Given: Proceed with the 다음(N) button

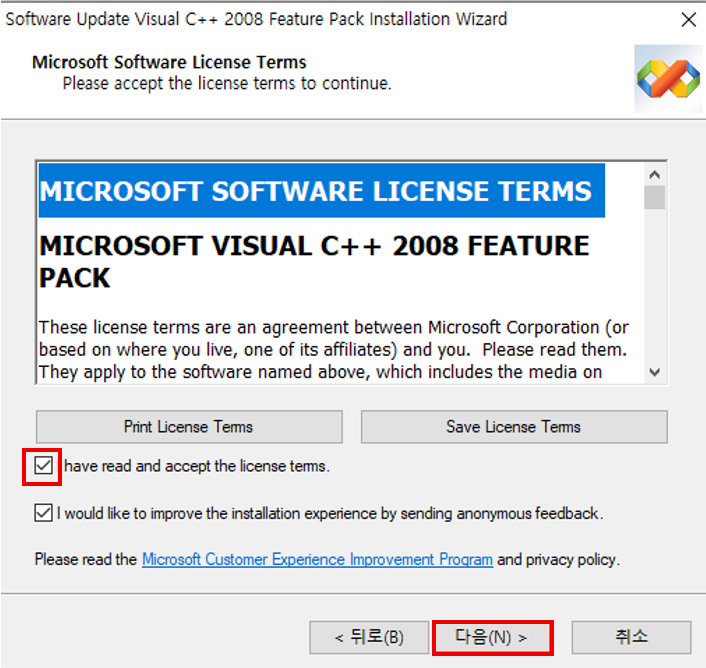Looking at the screenshot, I should coord(491,636).
